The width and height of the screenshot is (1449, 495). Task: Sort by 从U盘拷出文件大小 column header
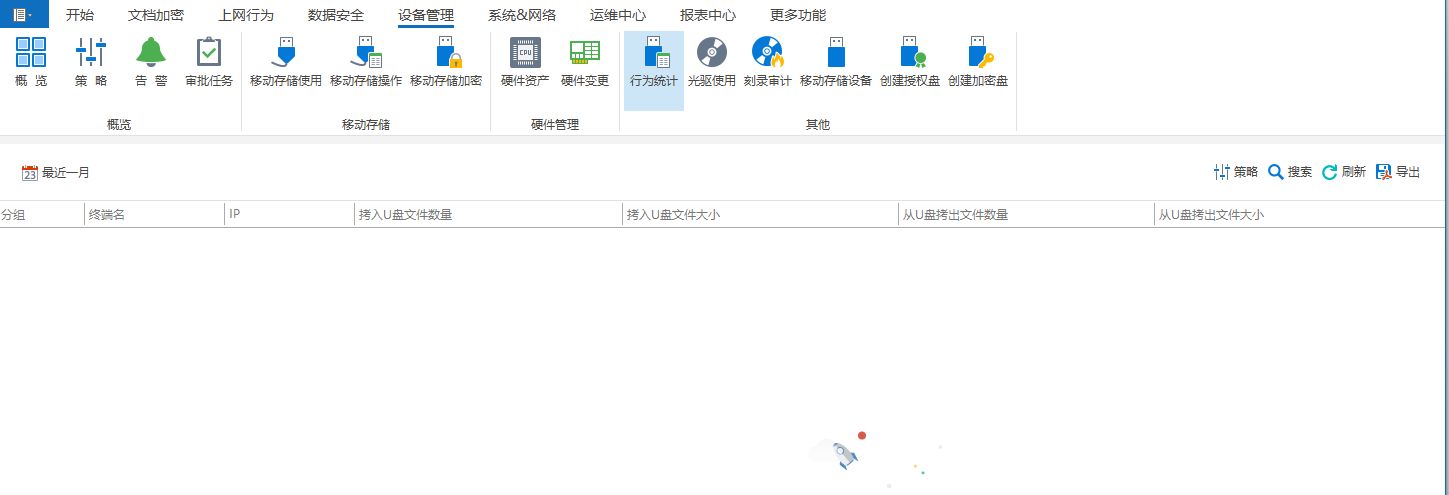pyautogui.click(x=1301, y=214)
